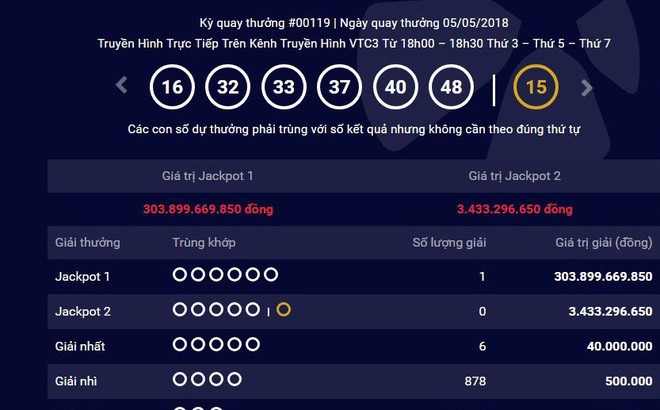Click the Số lượng giải column header

(x=449, y=243)
